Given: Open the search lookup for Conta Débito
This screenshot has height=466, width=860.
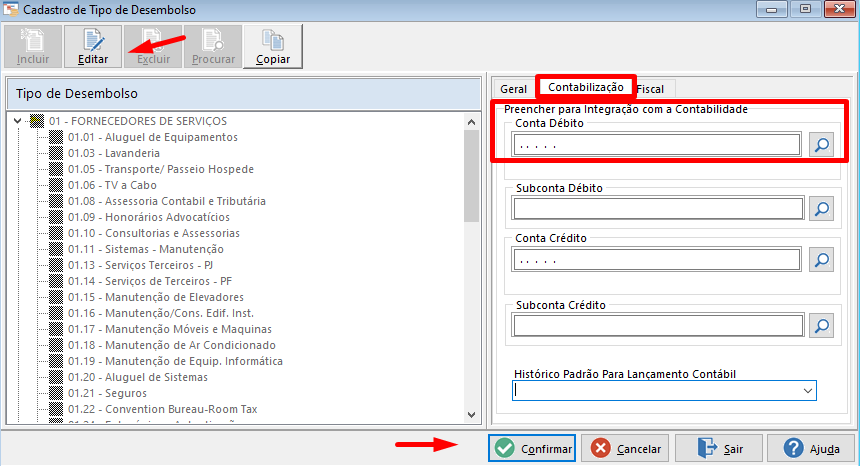Looking at the screenshot, I should (x=821, y=145).
